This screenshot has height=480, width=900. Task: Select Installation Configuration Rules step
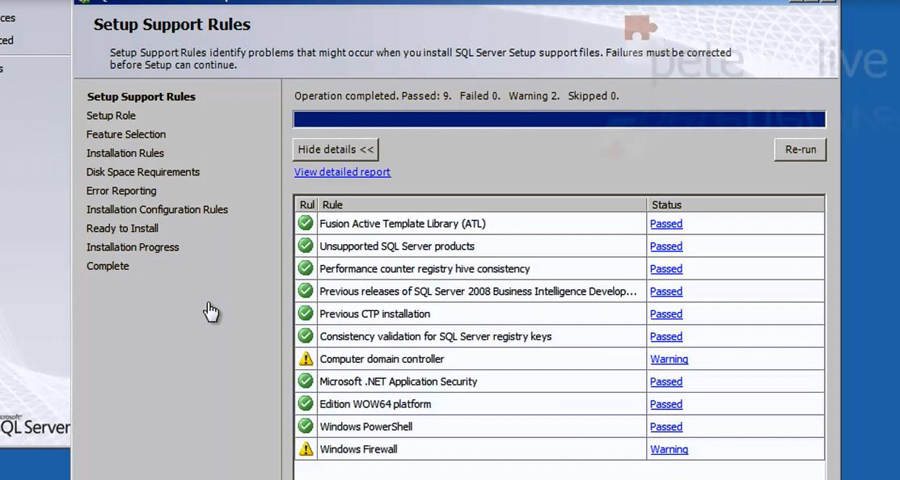(157, 210)
